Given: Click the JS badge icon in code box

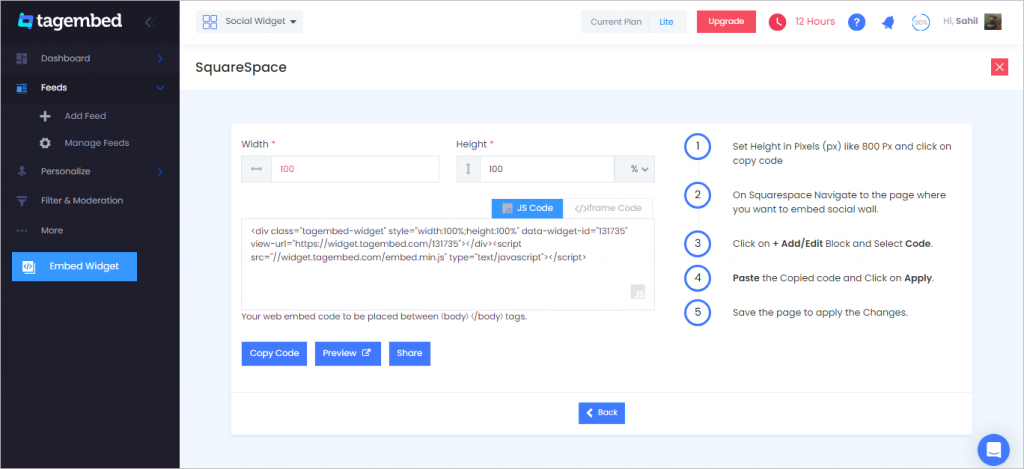Looking at the screenshot, I should pyautogui.click(x=638, y=292).
